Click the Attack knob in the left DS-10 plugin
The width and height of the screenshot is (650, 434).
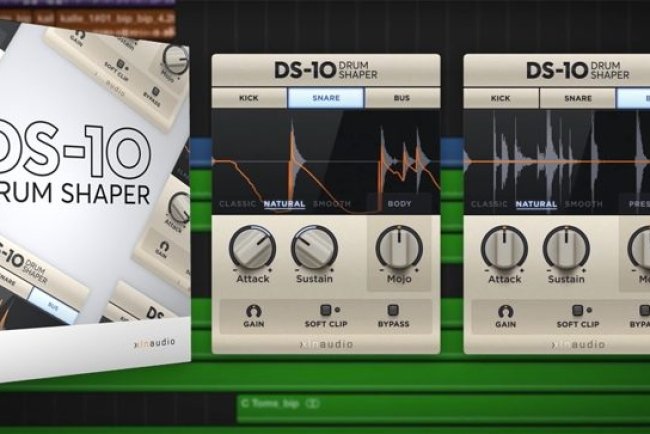coord(252,248)
